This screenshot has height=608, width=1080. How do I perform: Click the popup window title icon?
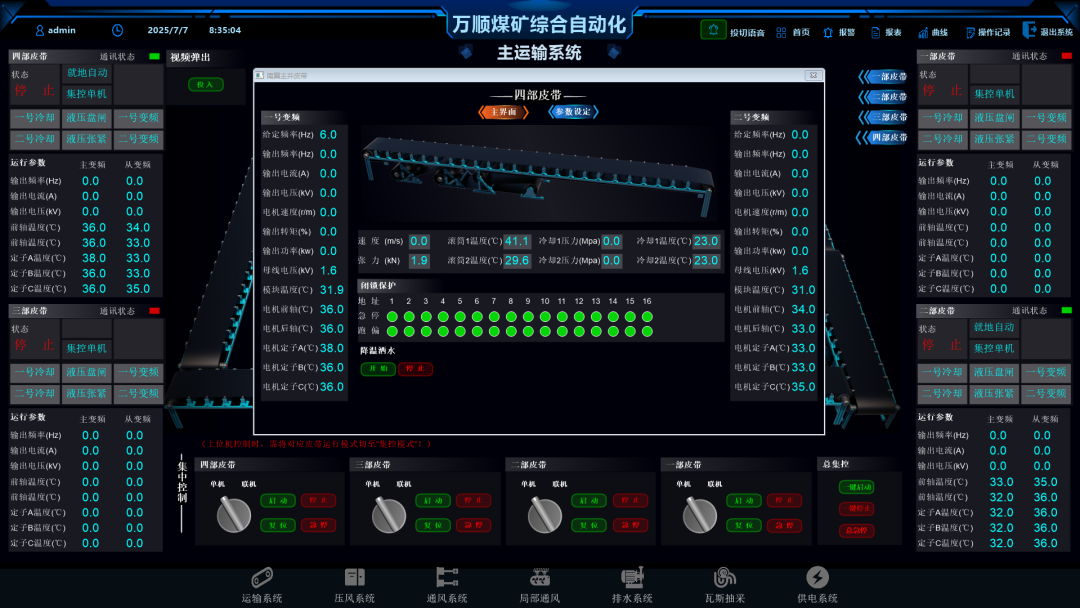(260, 76)
